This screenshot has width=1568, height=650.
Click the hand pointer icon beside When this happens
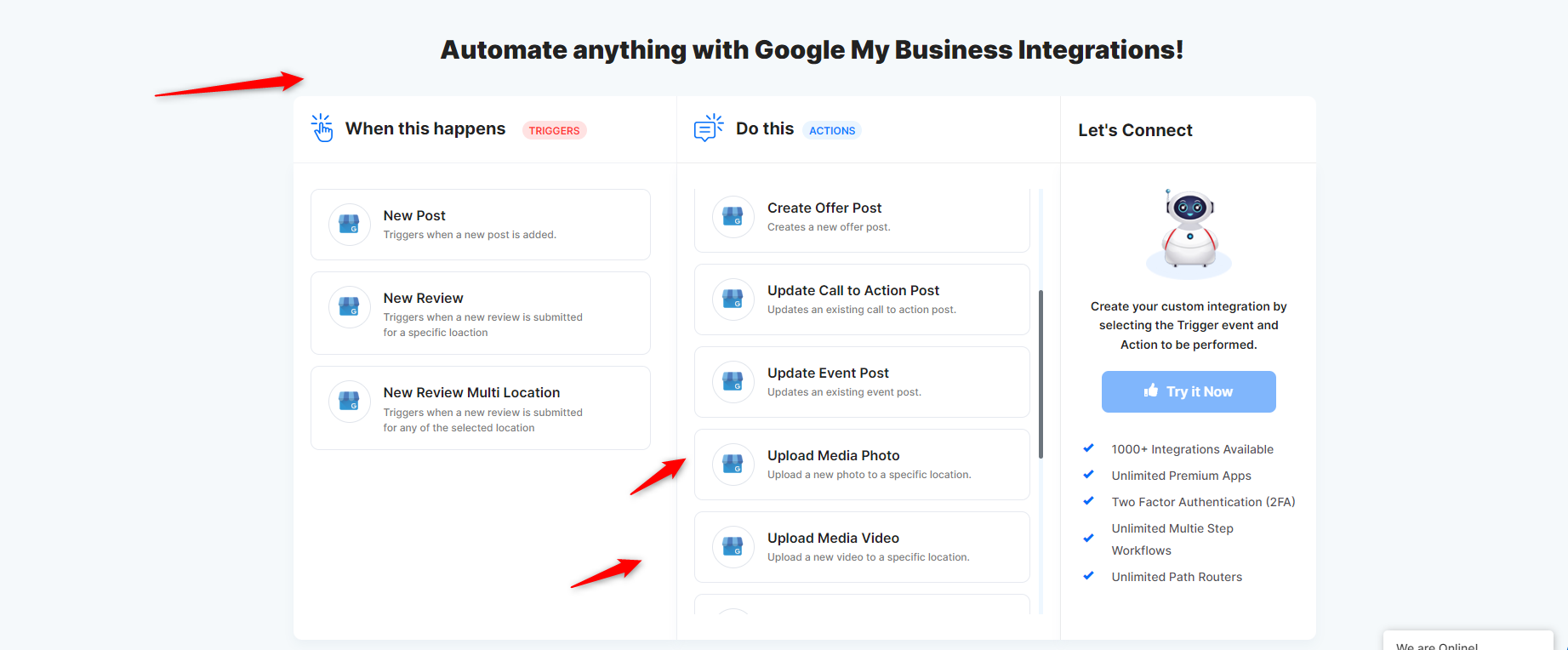pos(322,128)
